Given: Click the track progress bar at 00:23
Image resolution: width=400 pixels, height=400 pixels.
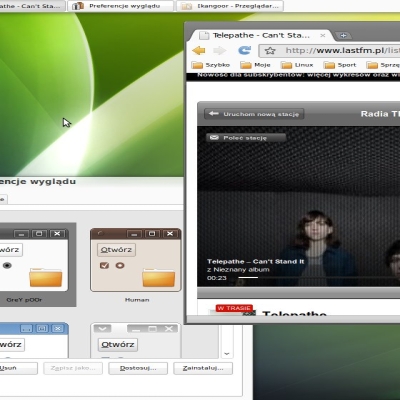Looking at the screenshot, I should 319,277.
